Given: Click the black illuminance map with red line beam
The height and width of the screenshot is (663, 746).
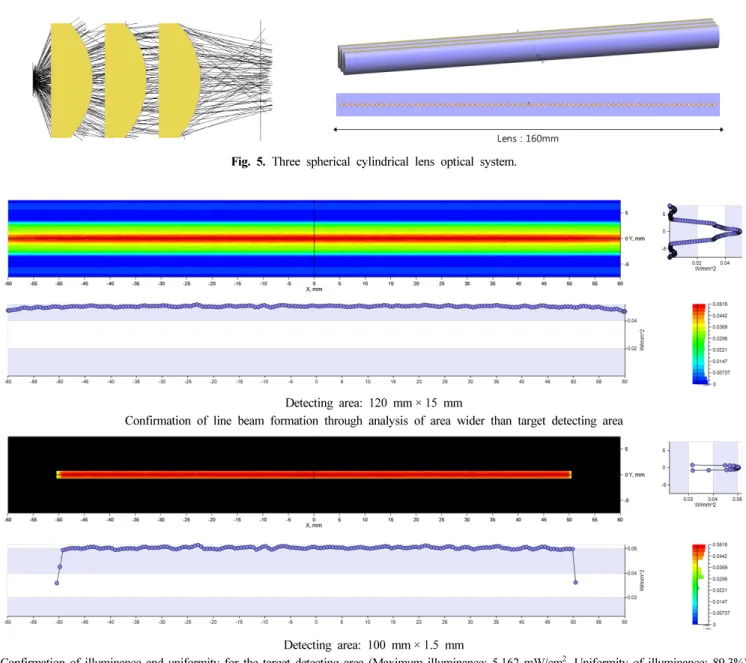Looking at the screenshot, I should 314,475.
